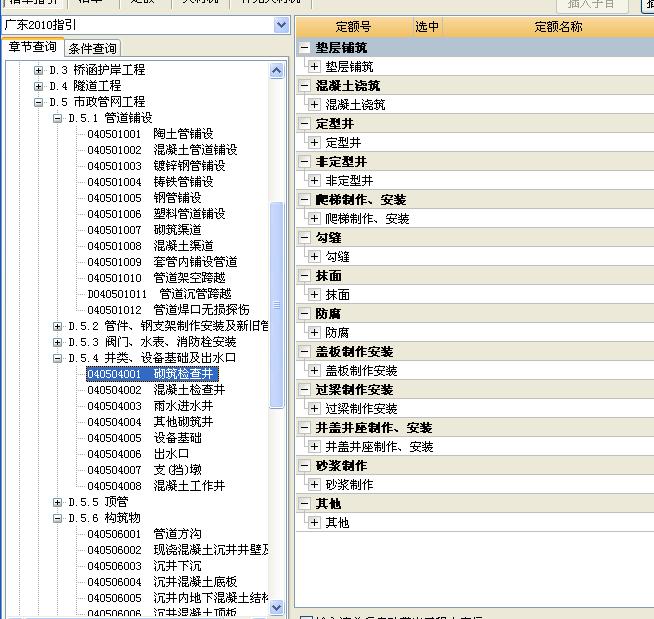Select 040501003 镀锌钢管铺设
The width and height of the screenshot is (654, 619).
156,166
